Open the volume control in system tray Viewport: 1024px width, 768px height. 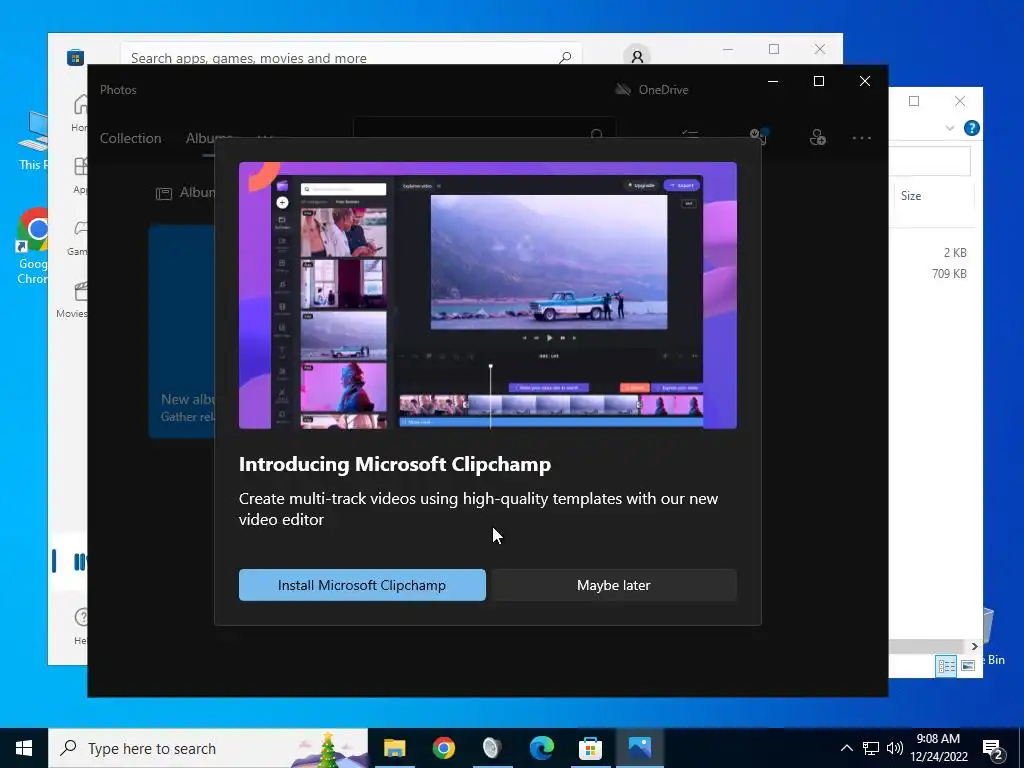click(895, 748)
